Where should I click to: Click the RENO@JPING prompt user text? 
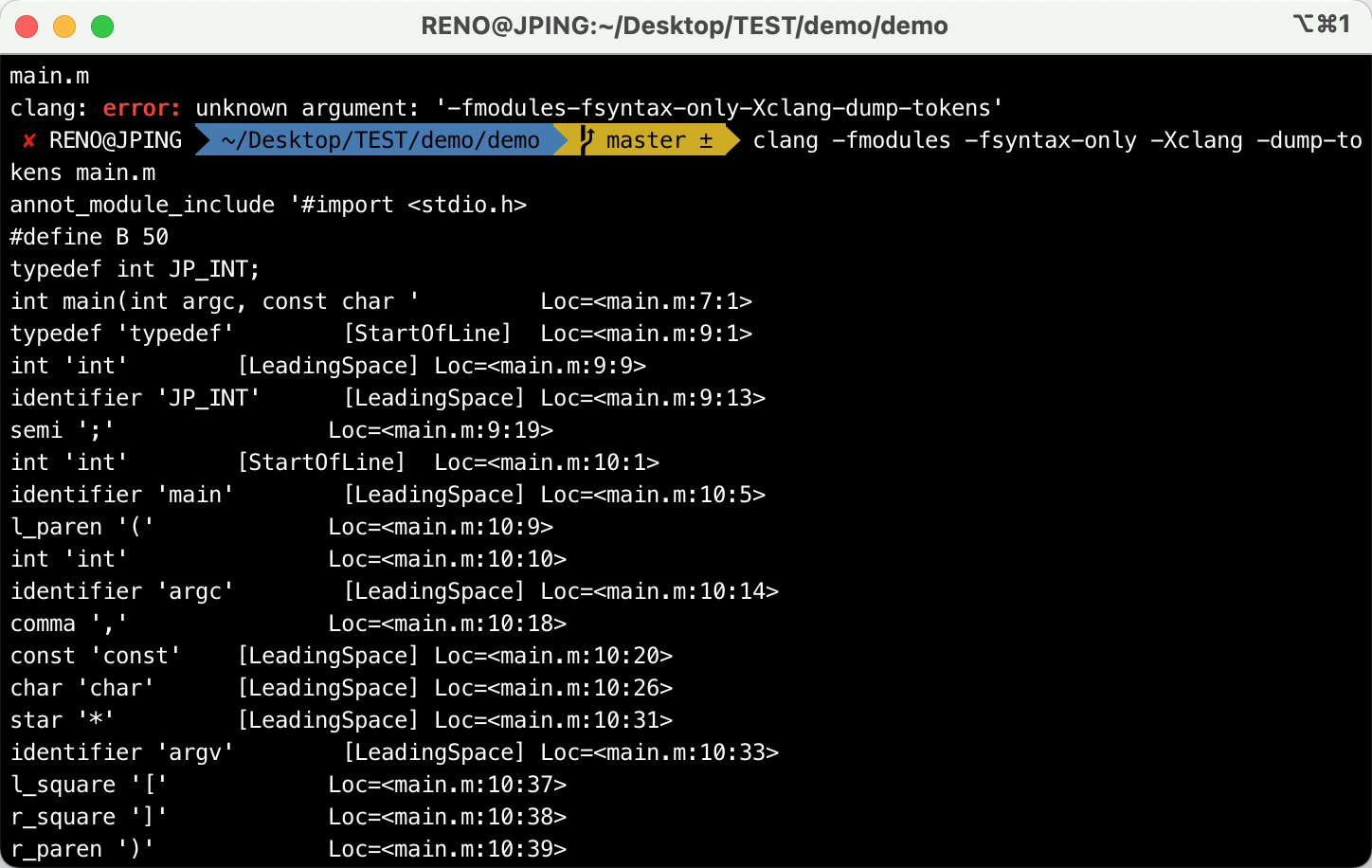click(116, 140)
